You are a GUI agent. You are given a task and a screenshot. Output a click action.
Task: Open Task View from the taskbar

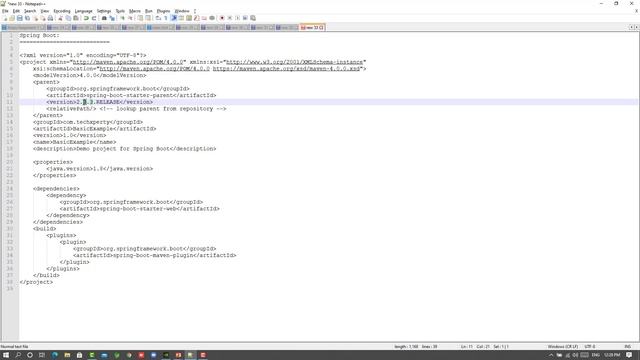click(42, 355)
